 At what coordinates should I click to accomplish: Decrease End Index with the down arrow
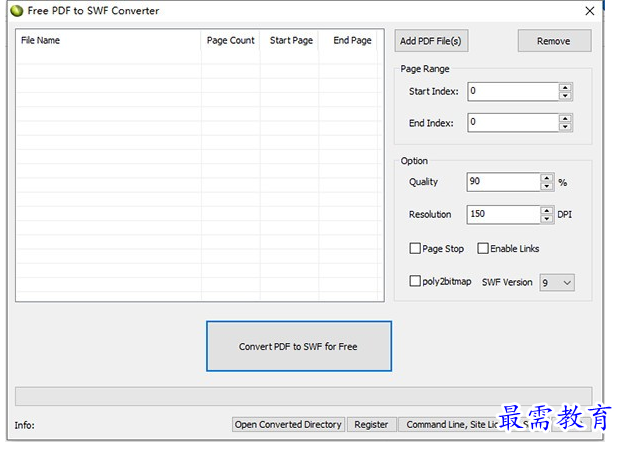pos(565,127)
